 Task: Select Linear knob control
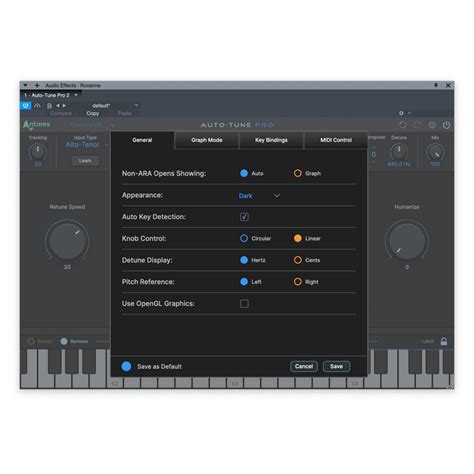click(x=298, y=238)
